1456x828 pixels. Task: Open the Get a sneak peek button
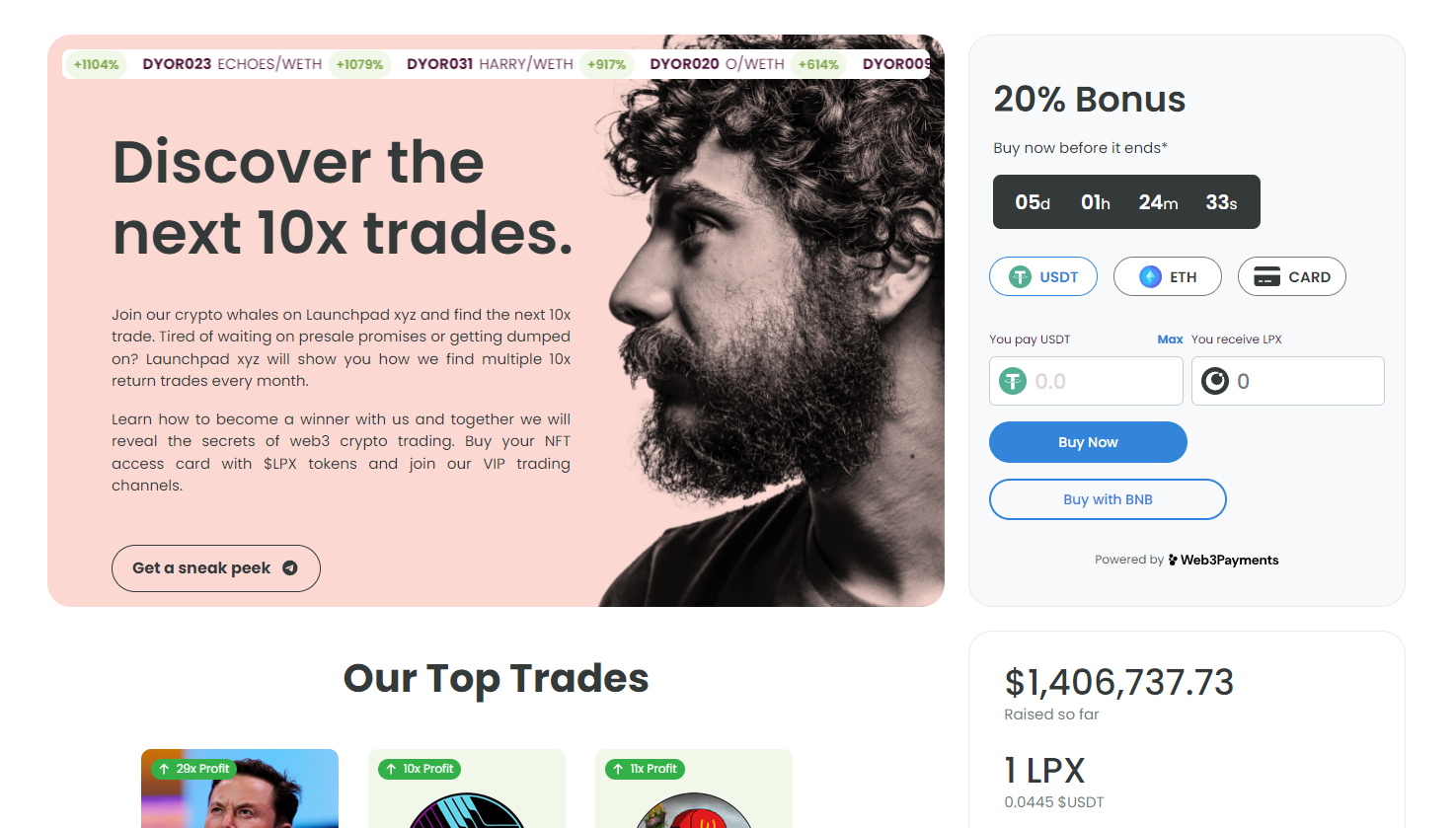(216, 568)
